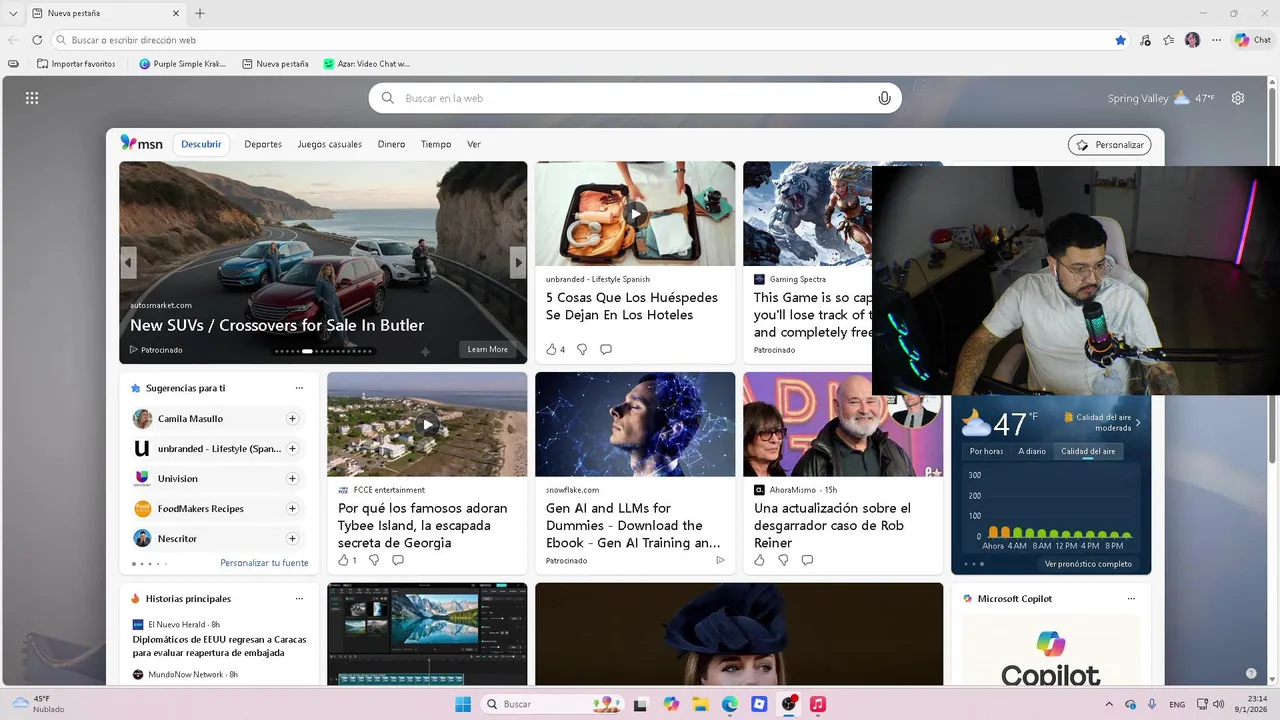Close the Nueva pestaña tab
Screen dimensions: 1280x720
pyautogui.click(x=176, y=13)
